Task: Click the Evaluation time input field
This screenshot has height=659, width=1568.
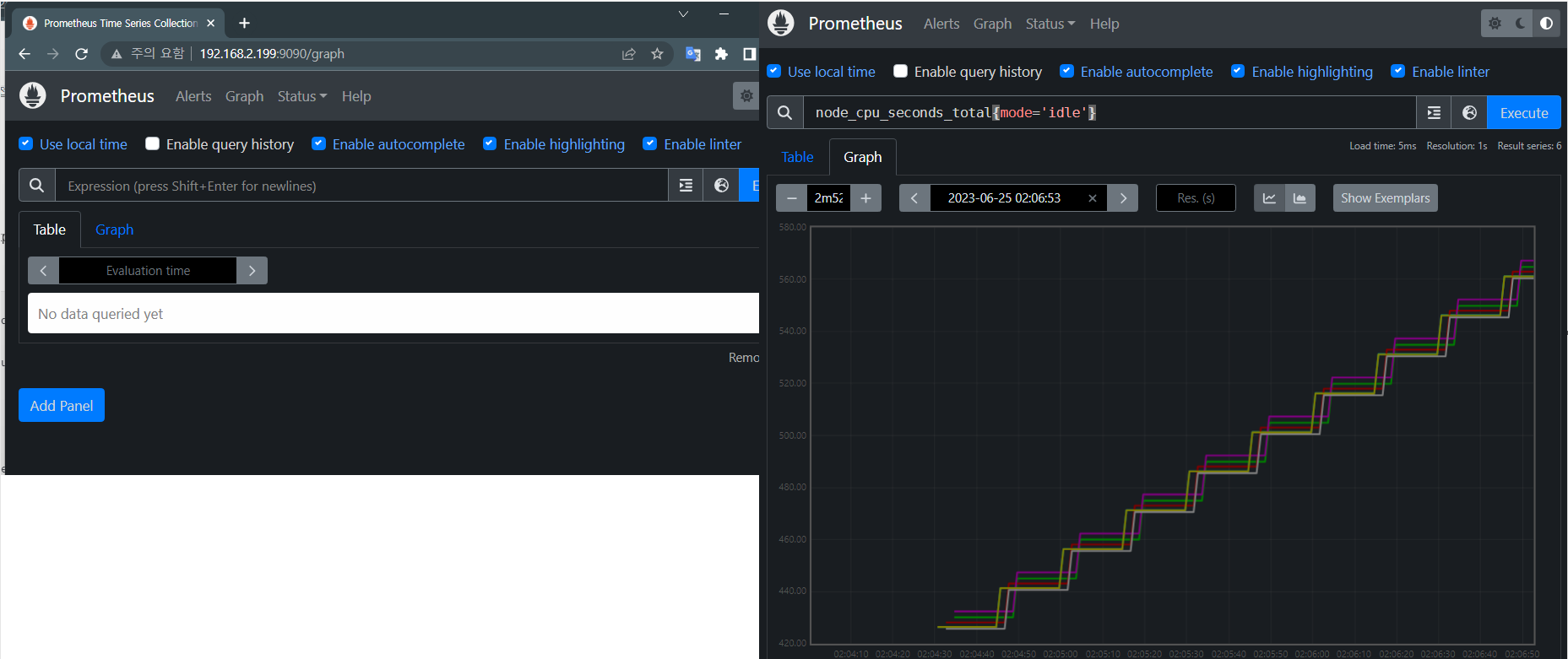Action: pyautogui.click(x=148, y=271)
